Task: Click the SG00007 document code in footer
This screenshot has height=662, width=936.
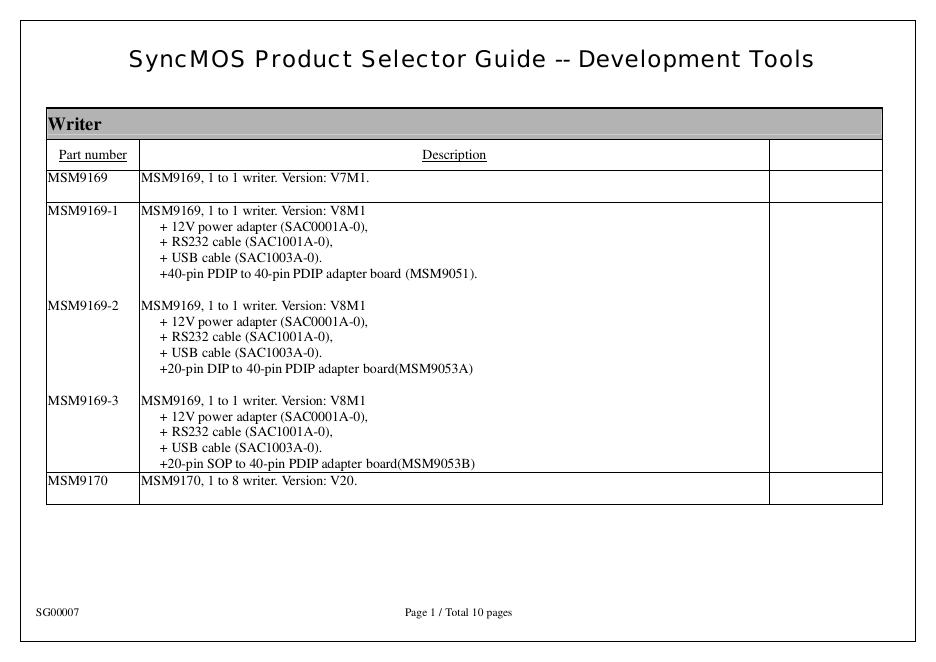Action: [58, 612]
